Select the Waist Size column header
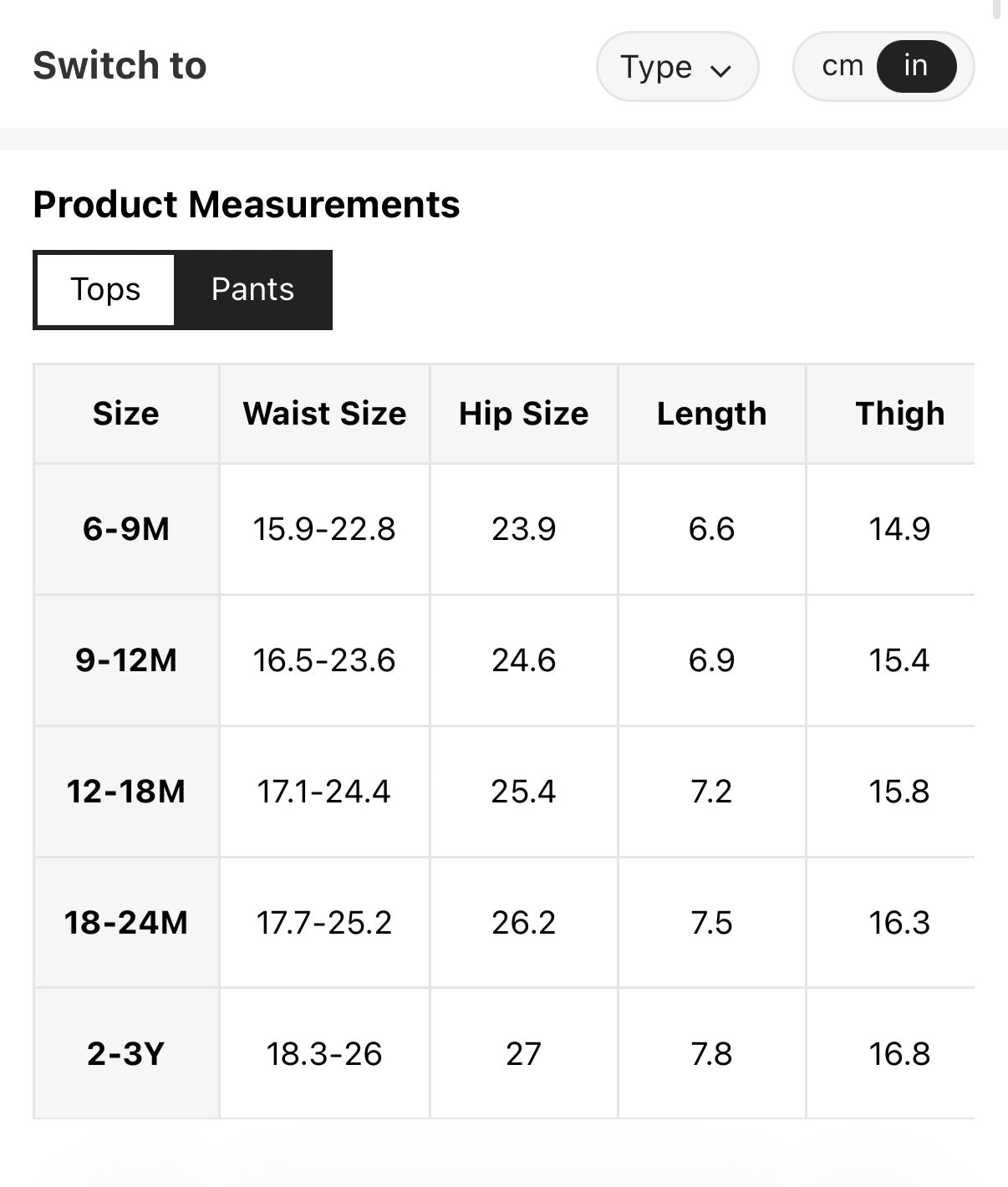This screenshot has width=1008, height=1187. [x=323, y=413]
